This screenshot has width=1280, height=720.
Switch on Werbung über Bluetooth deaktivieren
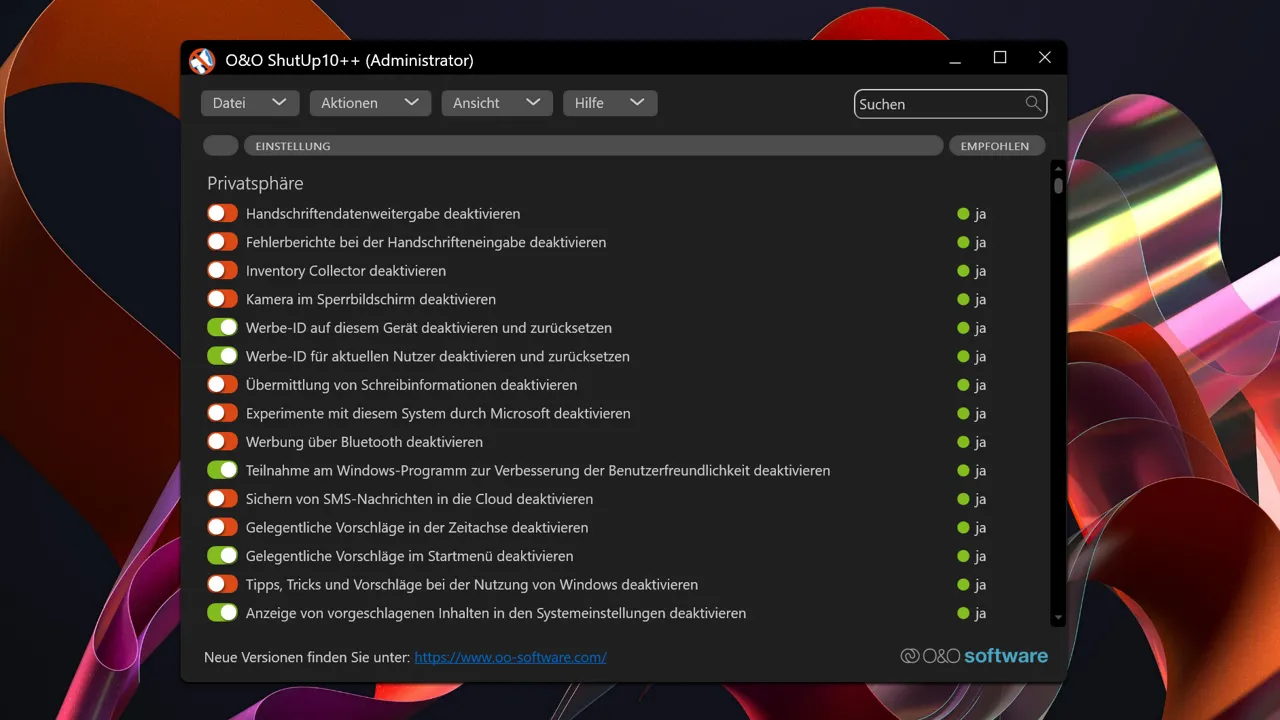point(222,441)
